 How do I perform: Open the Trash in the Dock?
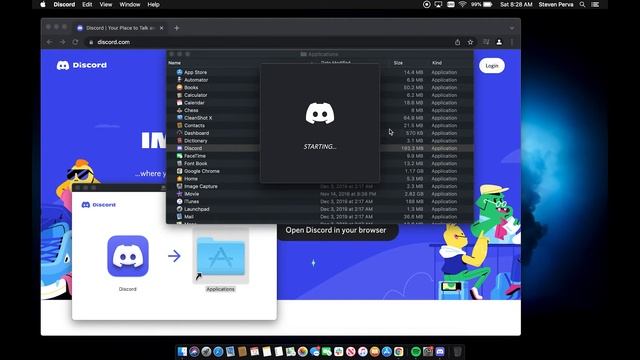(x=457, y=351)
